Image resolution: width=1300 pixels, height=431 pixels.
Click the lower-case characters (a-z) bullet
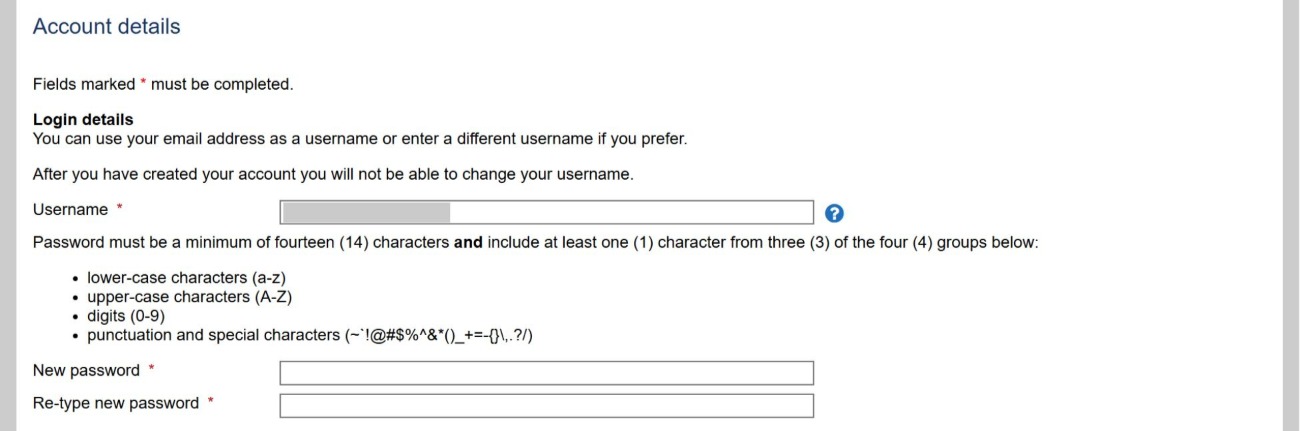tap(193, 278)
